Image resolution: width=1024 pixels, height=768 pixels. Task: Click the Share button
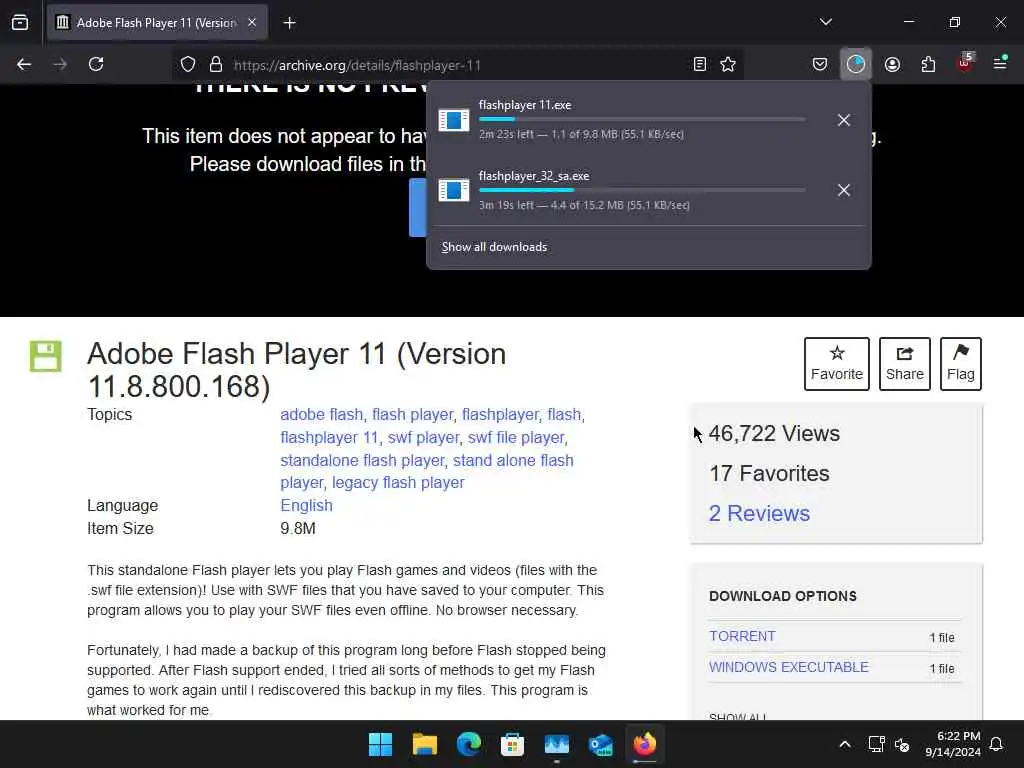tap(904, 364)
